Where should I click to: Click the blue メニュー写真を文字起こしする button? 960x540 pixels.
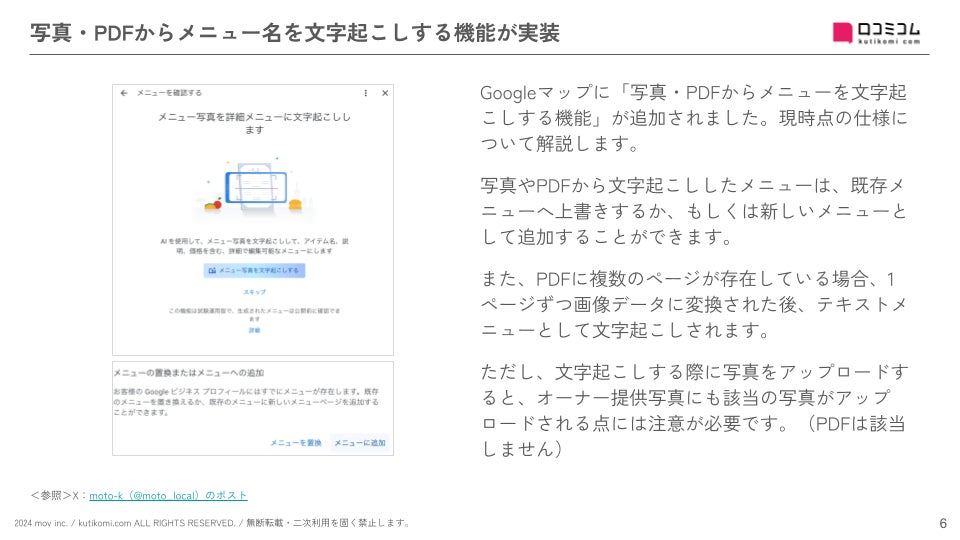click(x=254, y=270)
